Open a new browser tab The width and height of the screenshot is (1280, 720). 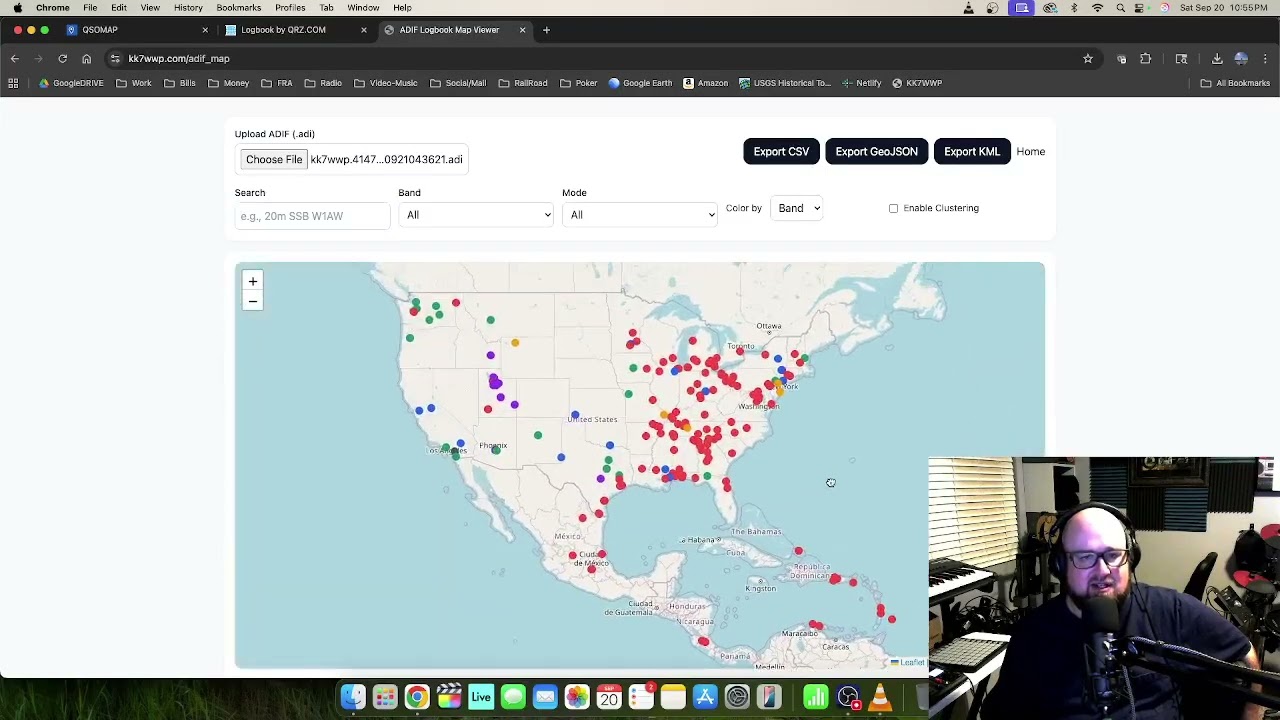(546, 30)
